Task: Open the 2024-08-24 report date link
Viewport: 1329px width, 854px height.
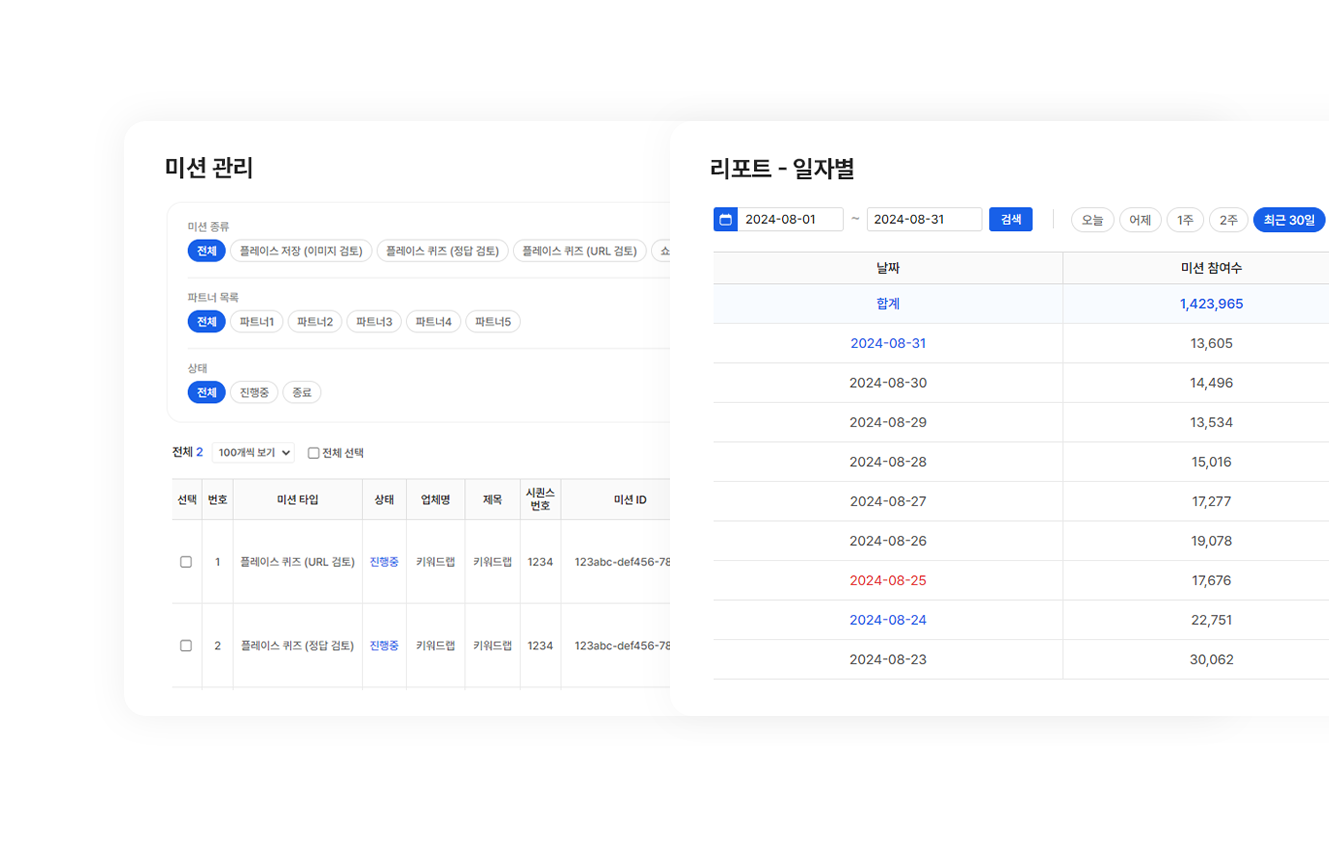Action: pos(888,620)
